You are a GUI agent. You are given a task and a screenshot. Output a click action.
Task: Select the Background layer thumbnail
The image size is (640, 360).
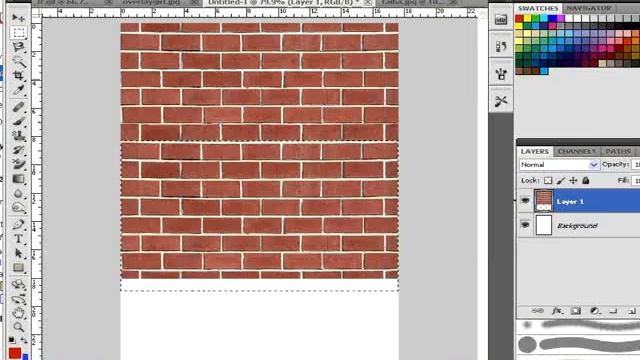[544, 225]
